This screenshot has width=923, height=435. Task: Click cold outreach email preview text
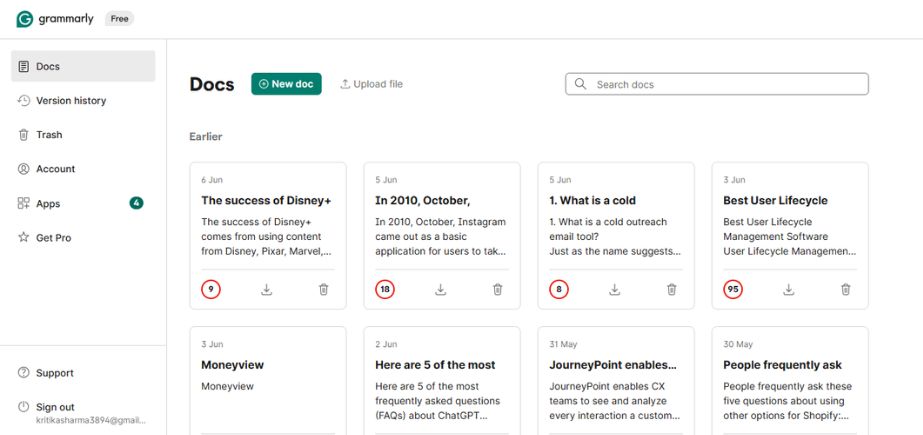click(x=615, y=237)
